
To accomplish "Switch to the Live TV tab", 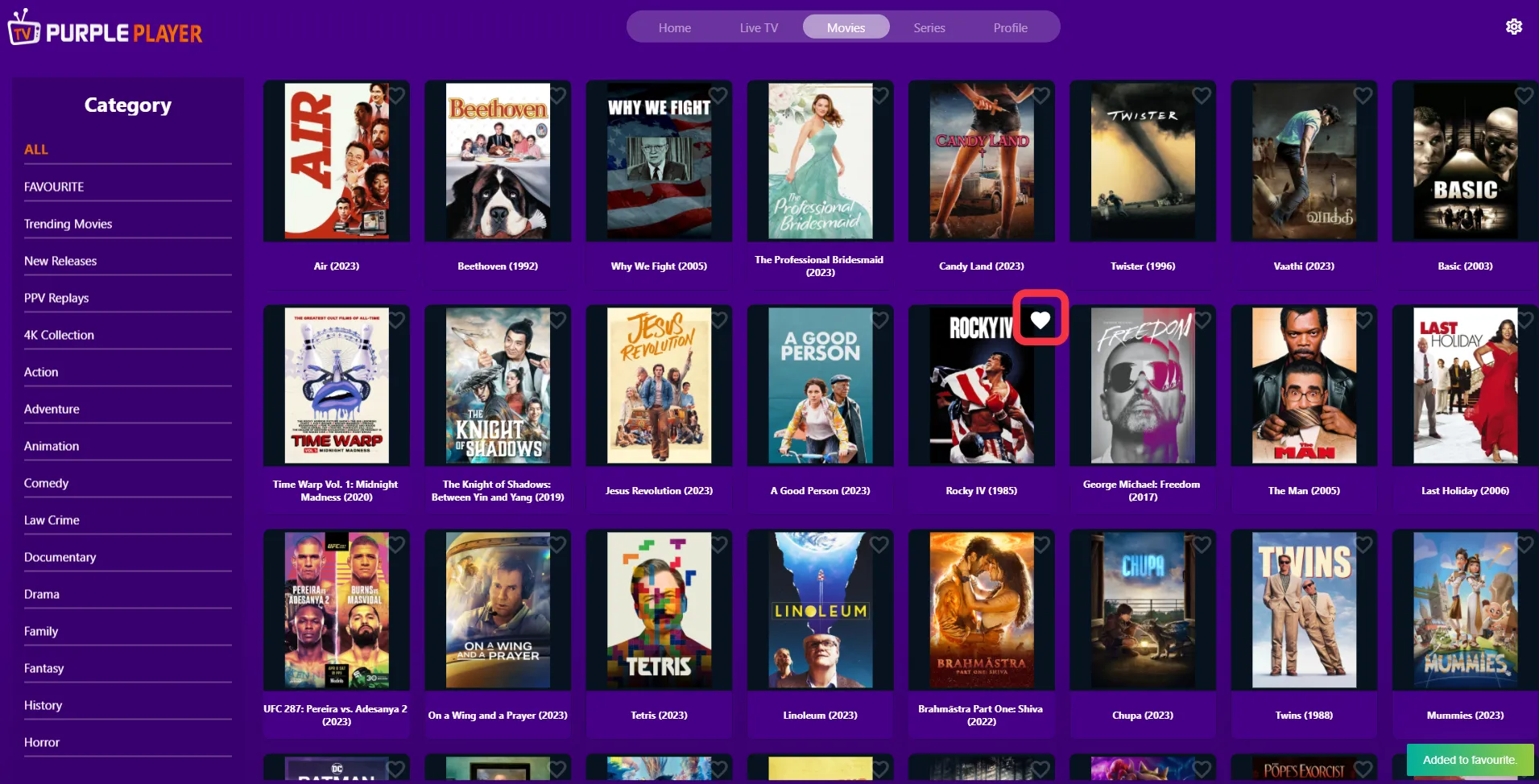I will point(759,27).
